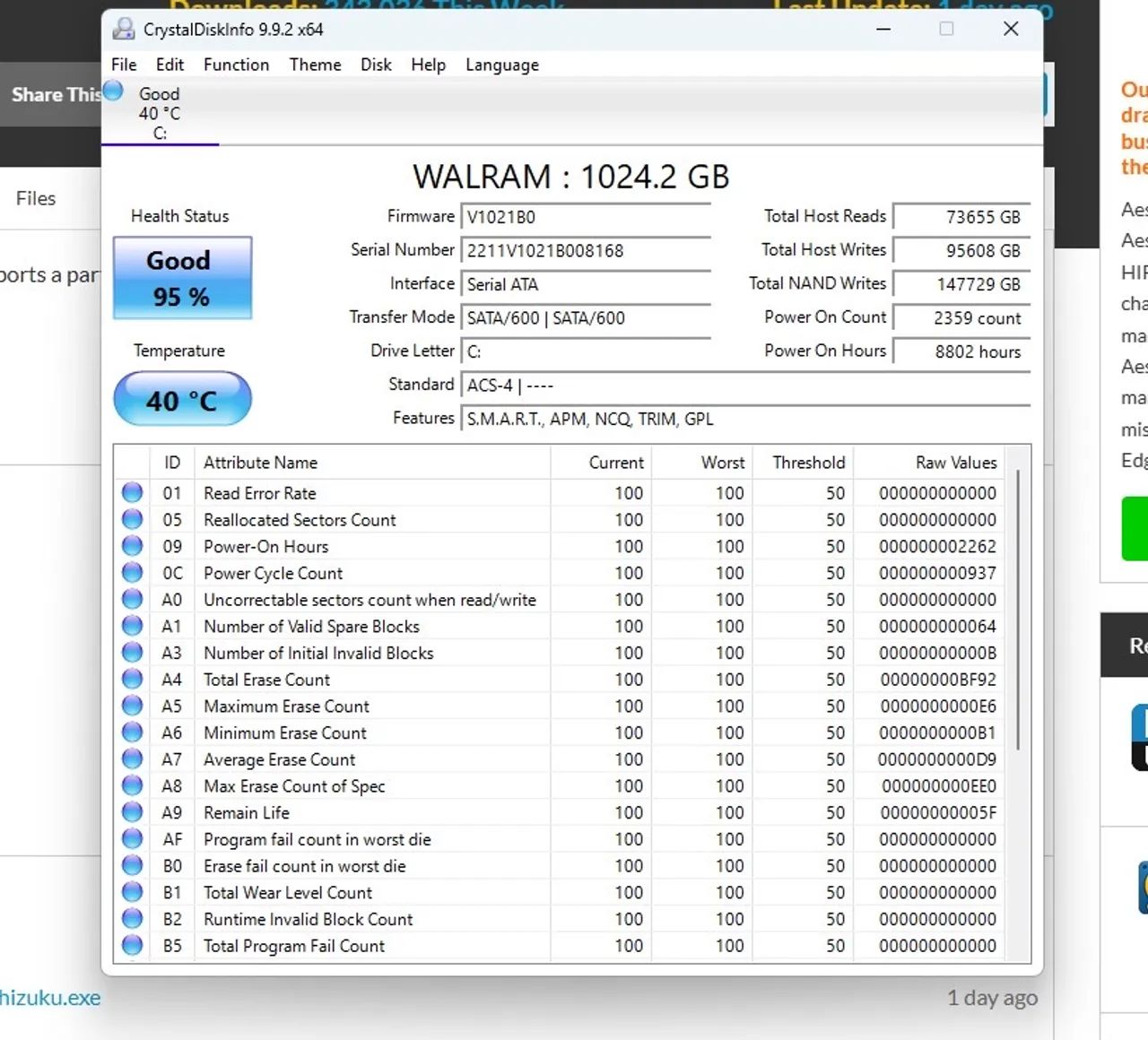Open the File menu
The width and height of the screenshot is (1148, 1040).
click(x=124, y=65)
